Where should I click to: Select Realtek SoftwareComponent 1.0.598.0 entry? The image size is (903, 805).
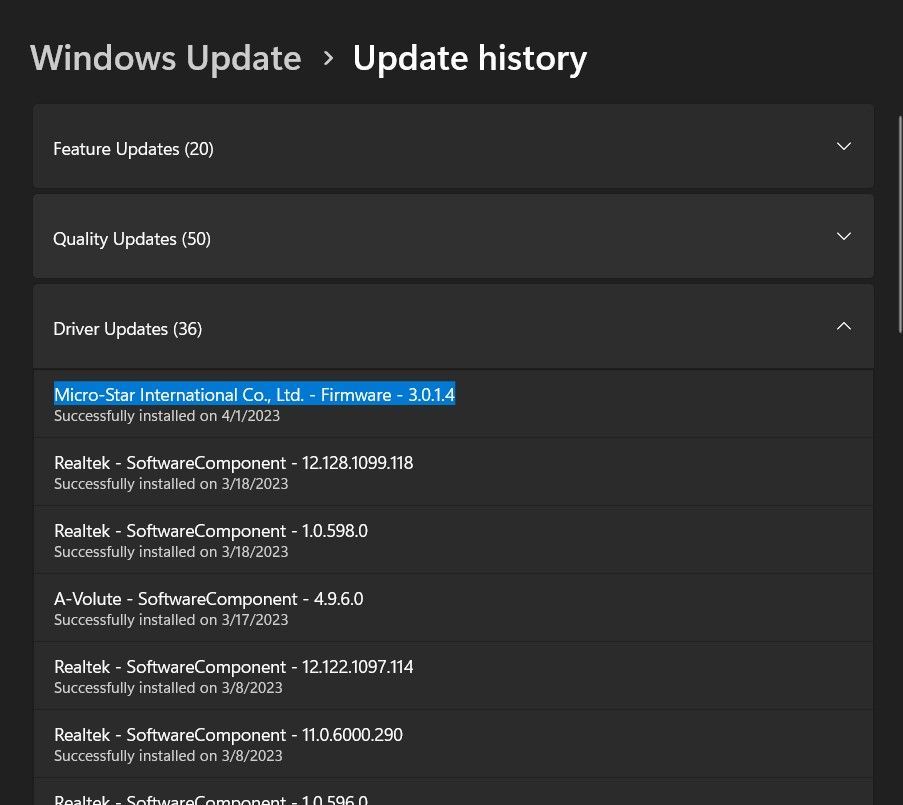453,540
